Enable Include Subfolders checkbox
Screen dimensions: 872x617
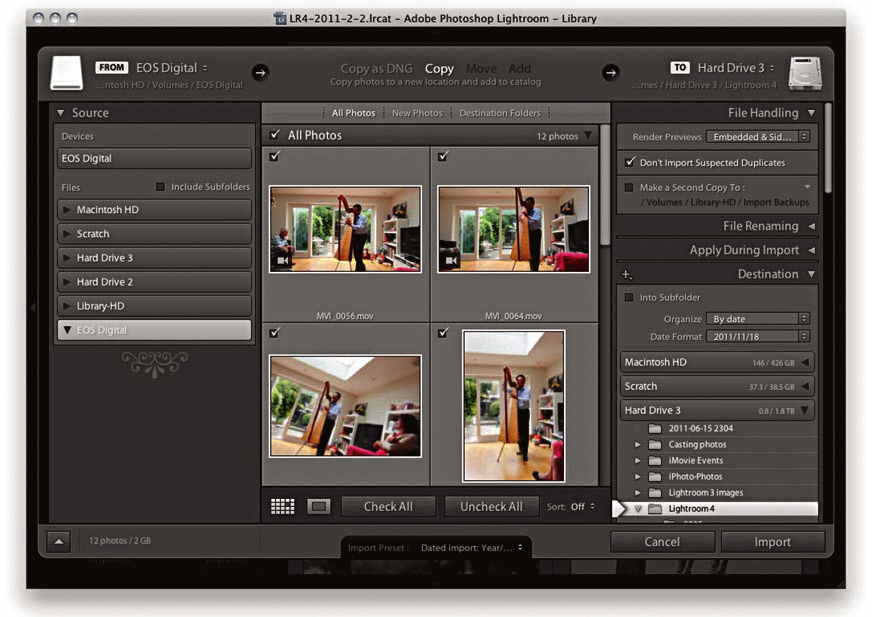pos(160,187)
